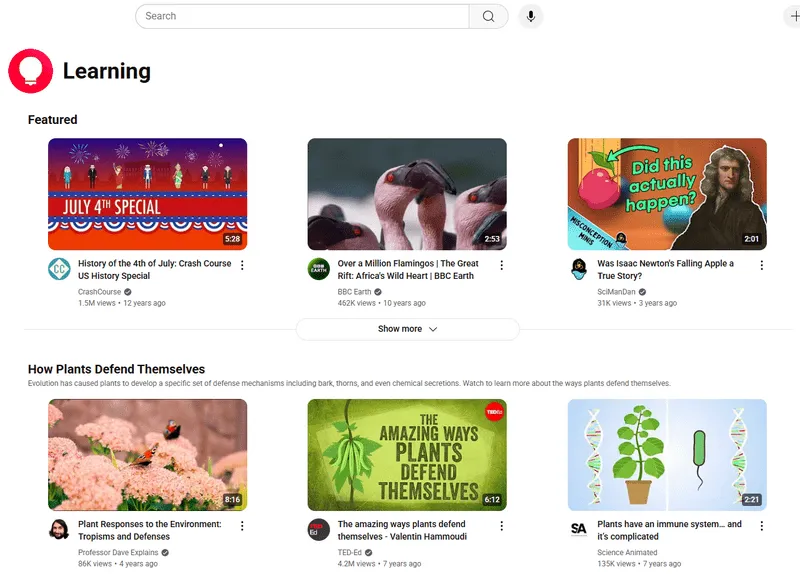This screenshot has height=574, width=800.
Task: Click the 'Featured' section heading
Action: (53, 119)
